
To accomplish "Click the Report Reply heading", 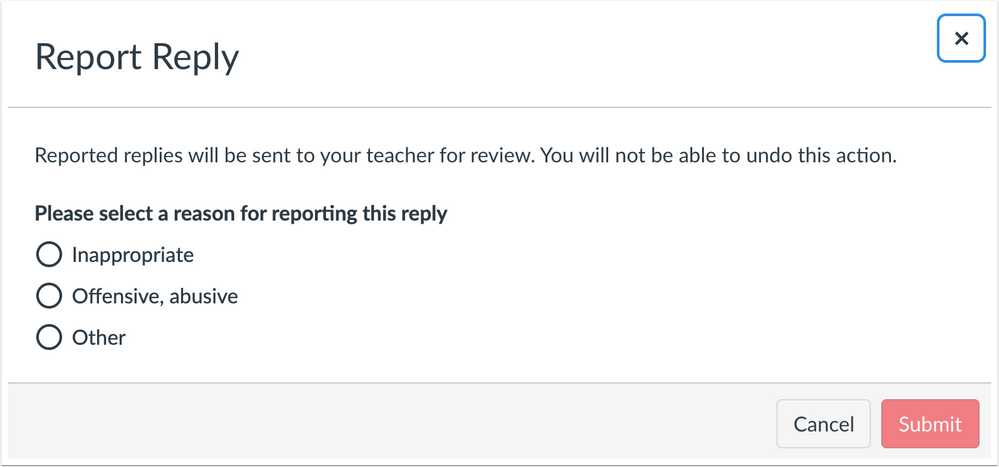I will pyautogui.click(x=137, y=57).
